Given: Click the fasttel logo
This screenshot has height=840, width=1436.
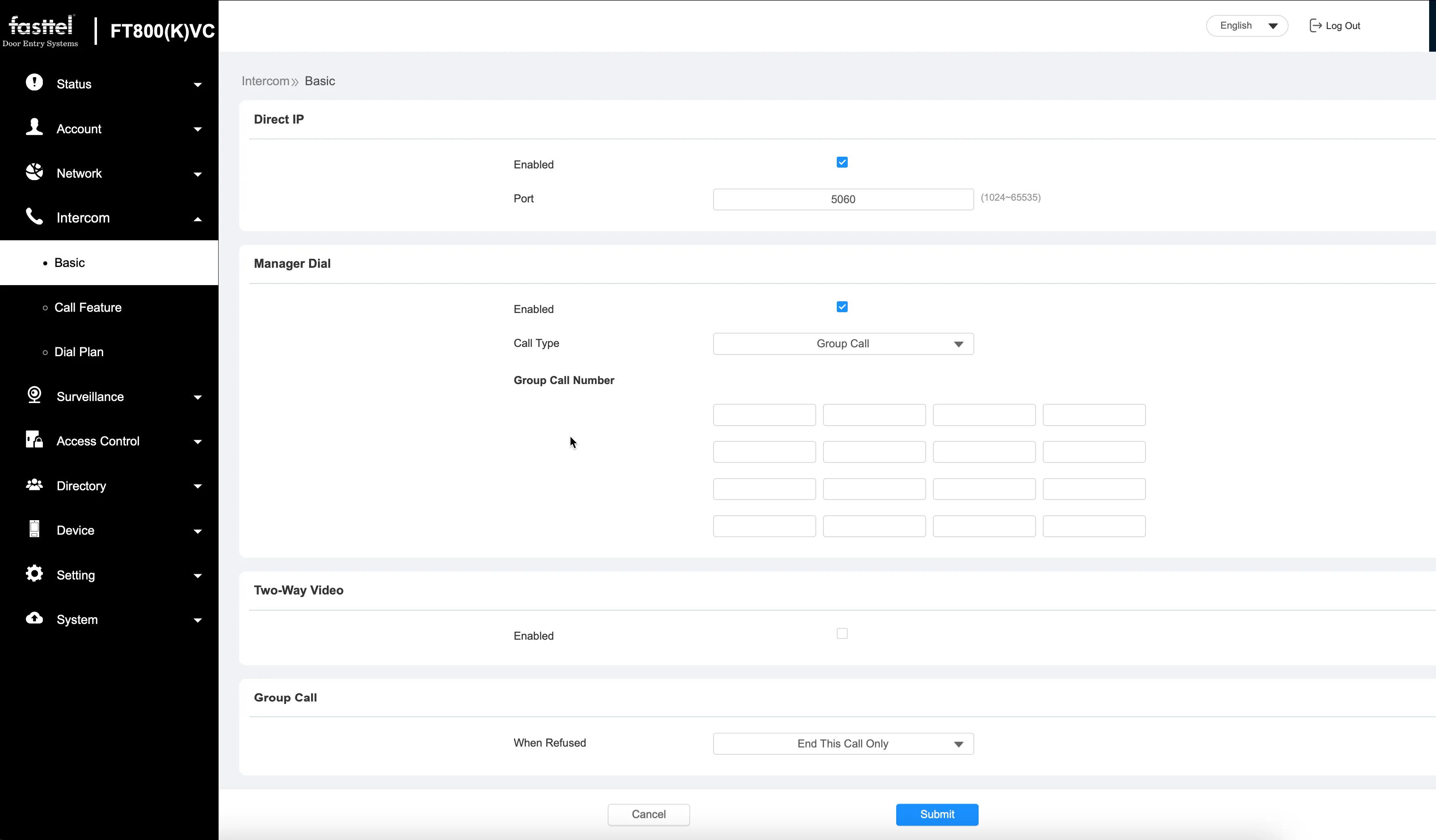Looking at the screenshot, I should click(x=41, y=31).
